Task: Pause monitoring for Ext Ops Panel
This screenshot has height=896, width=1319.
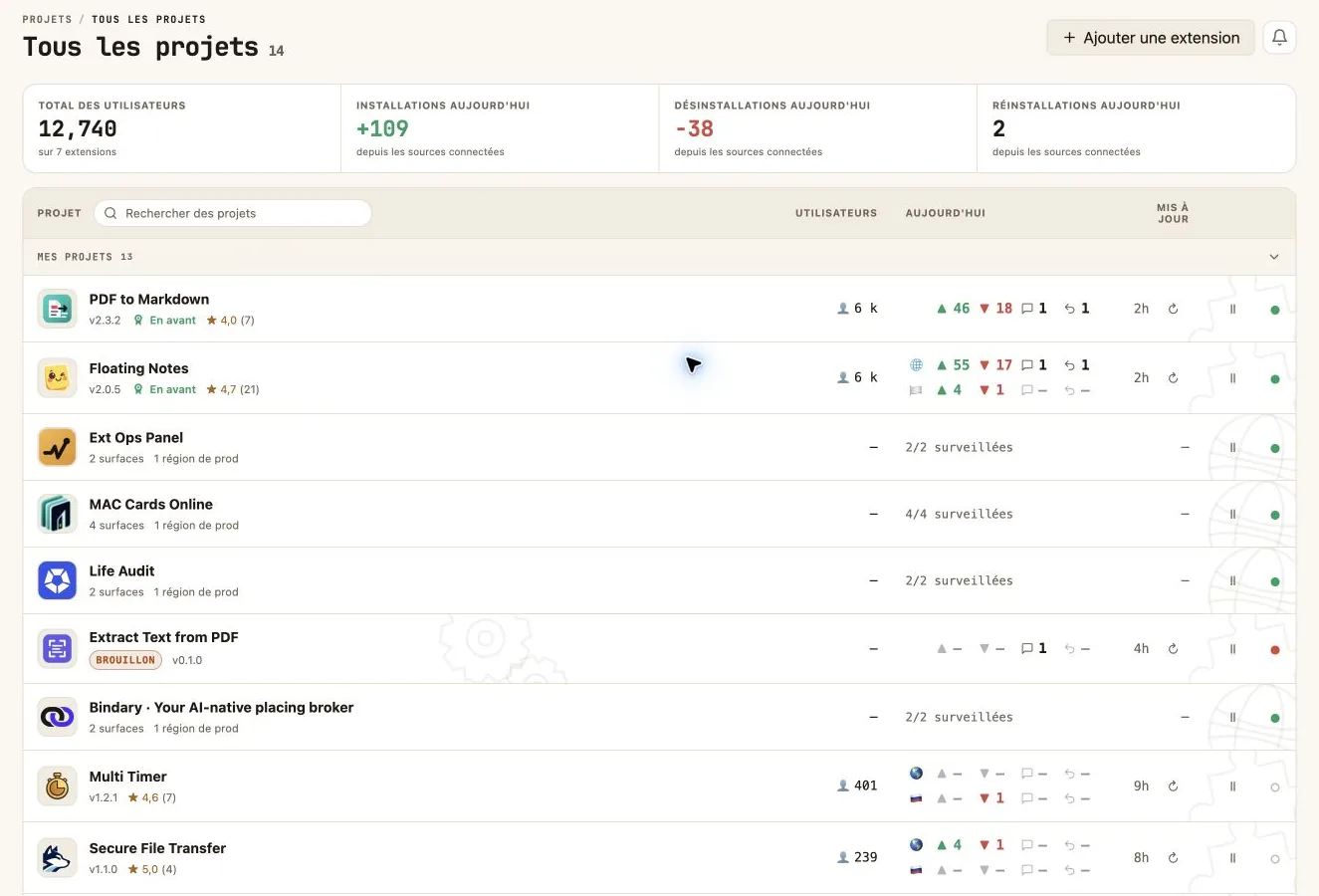Action: [1232, 447]
